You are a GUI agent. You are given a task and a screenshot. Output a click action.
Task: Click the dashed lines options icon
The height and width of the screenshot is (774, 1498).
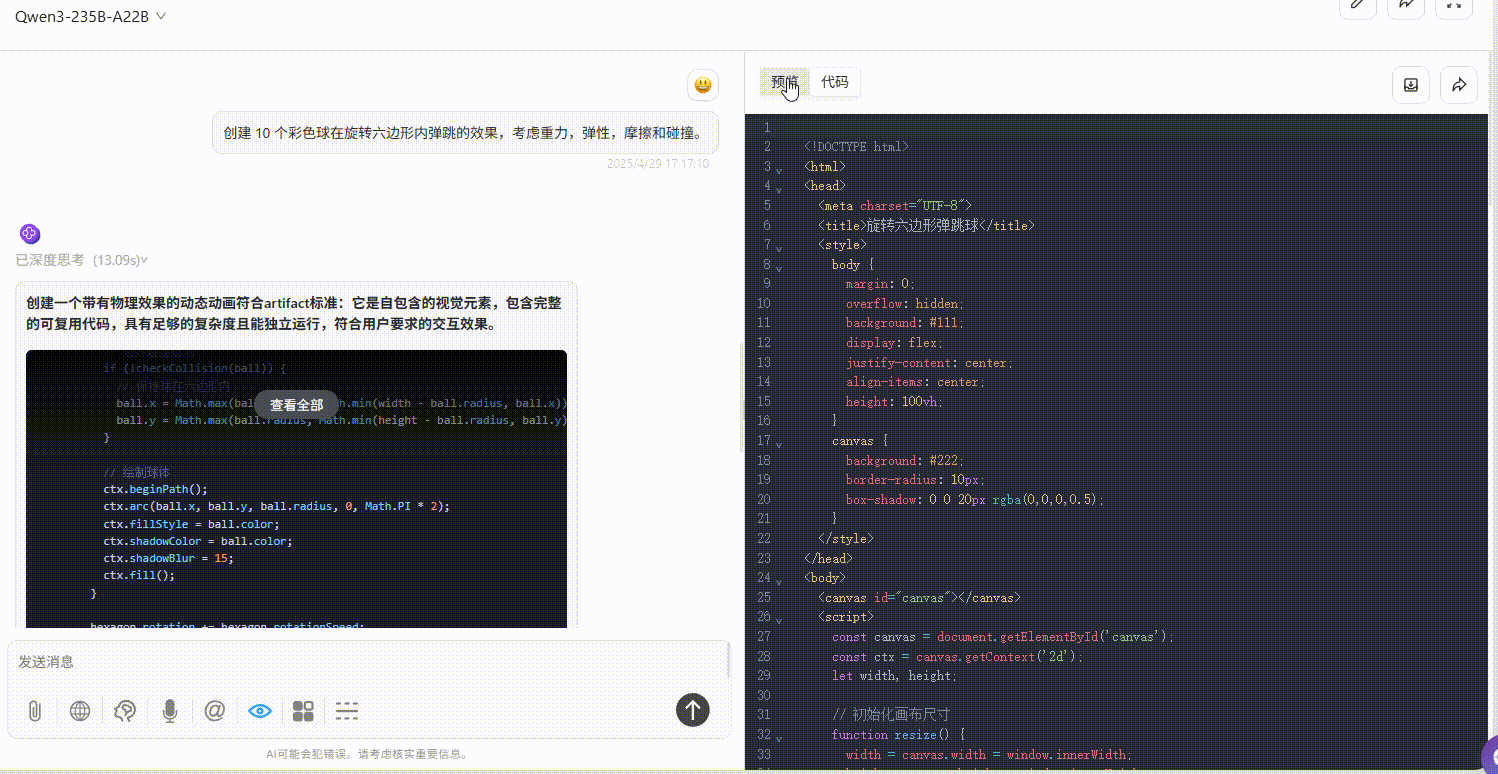tap(347, 711)
